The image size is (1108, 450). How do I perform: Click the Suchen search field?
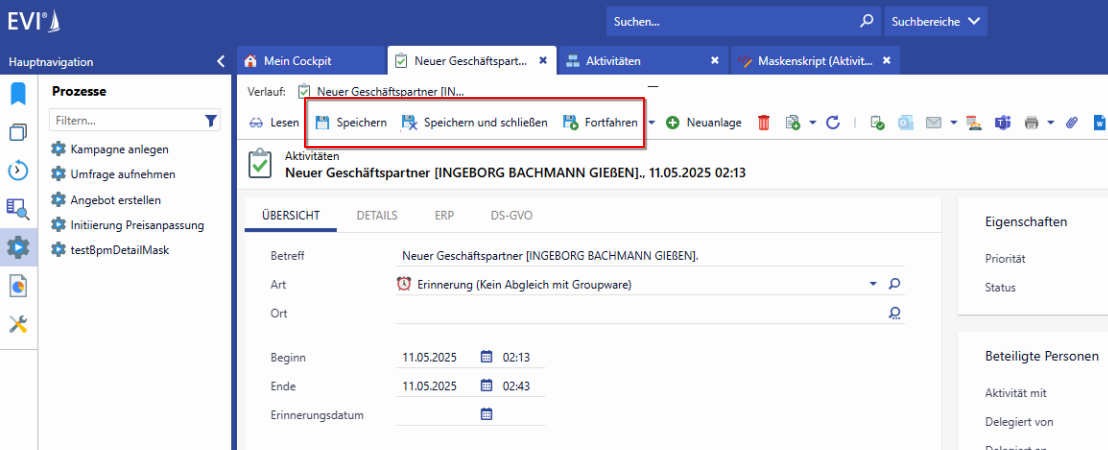pyautogui.click(x=730, y=20)
